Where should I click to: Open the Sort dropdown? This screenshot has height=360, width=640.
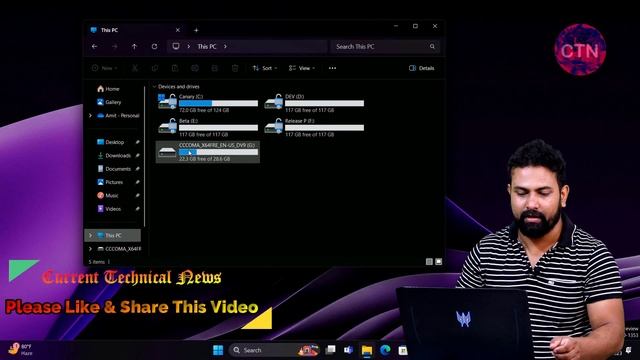(x=265, y=68)
